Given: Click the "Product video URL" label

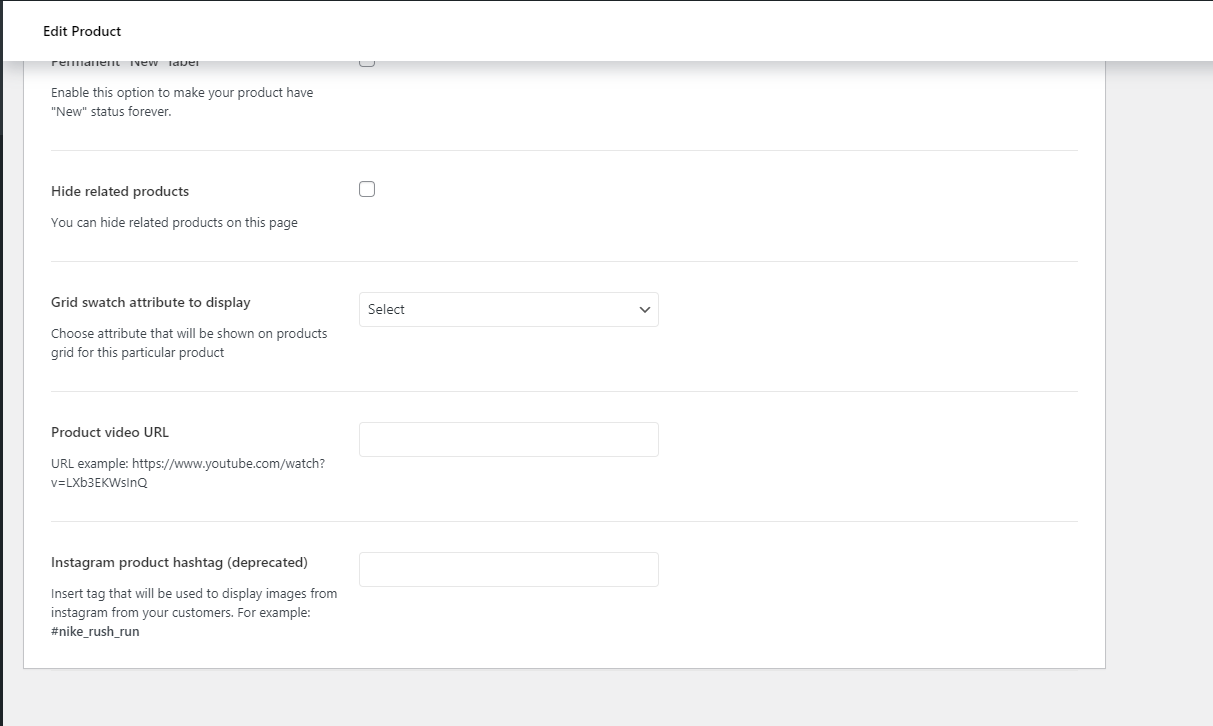Looking at the screenshot, I should point(110,432).
